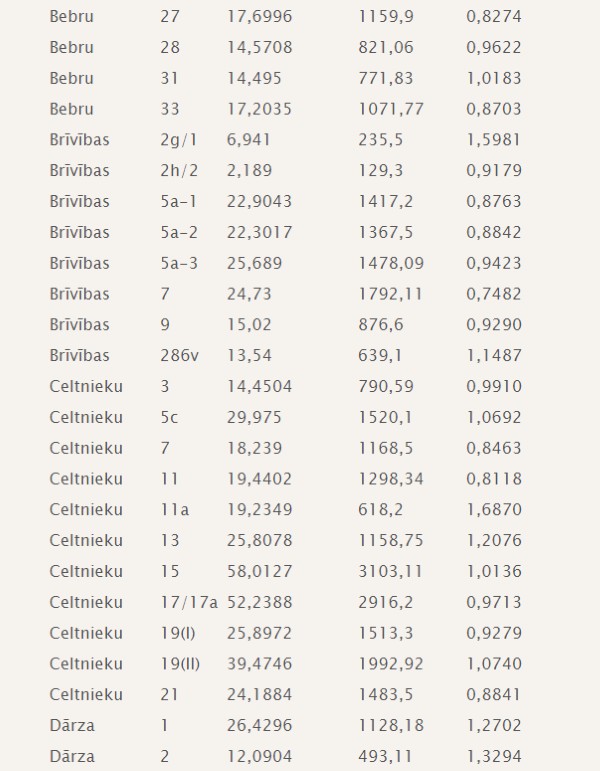Select 1,0183 in the Bebru 31 row
600x771 pixels.
pyautogui.click(x=494, y=78)
